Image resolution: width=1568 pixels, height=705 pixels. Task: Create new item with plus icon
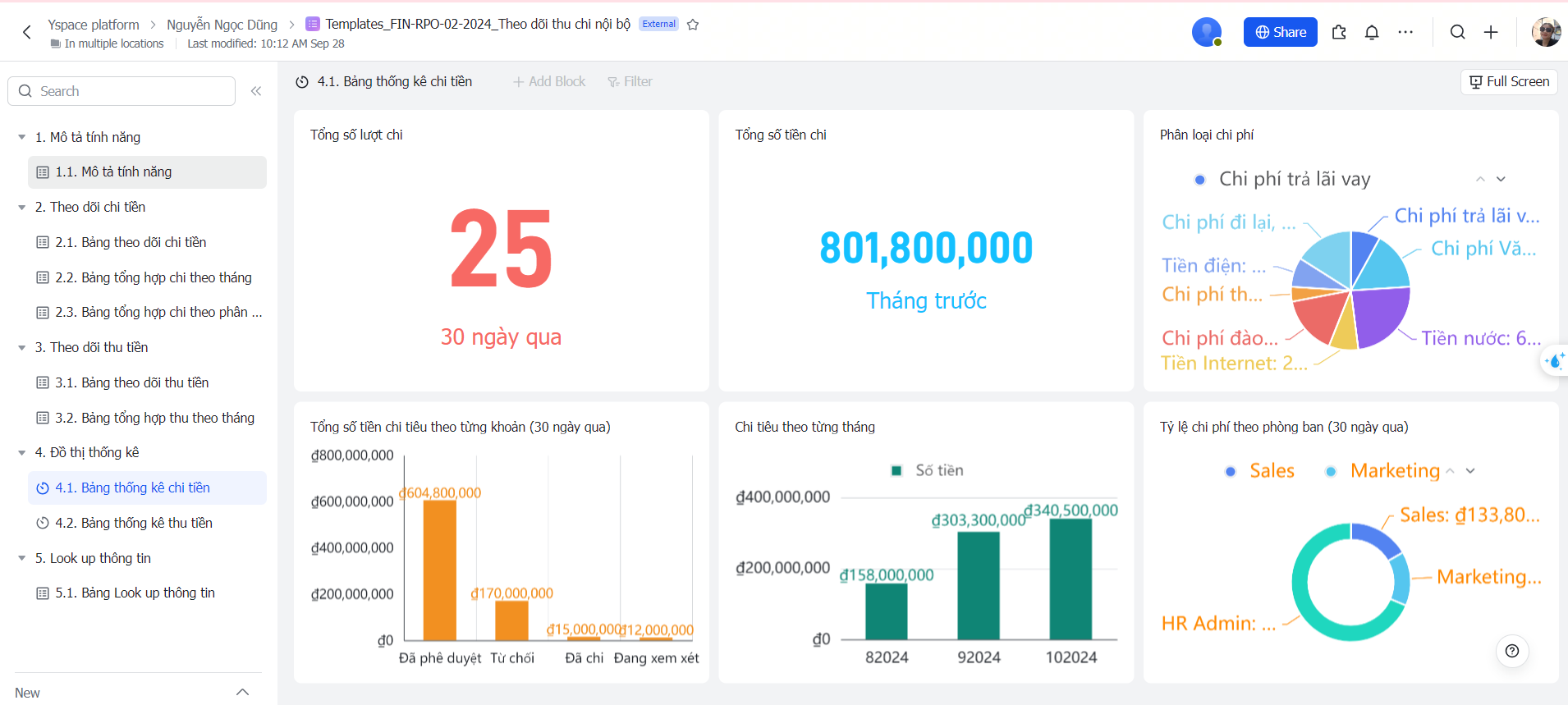(1491, 32)
